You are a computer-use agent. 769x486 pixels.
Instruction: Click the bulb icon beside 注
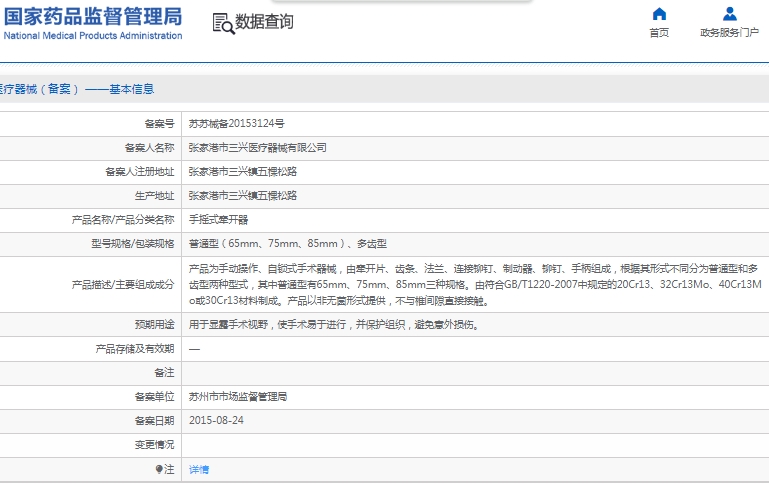(x=159, y=469)
